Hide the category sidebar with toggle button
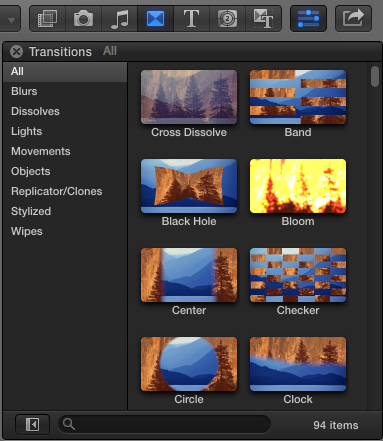 pyautogui.click(x=33, y=424)
